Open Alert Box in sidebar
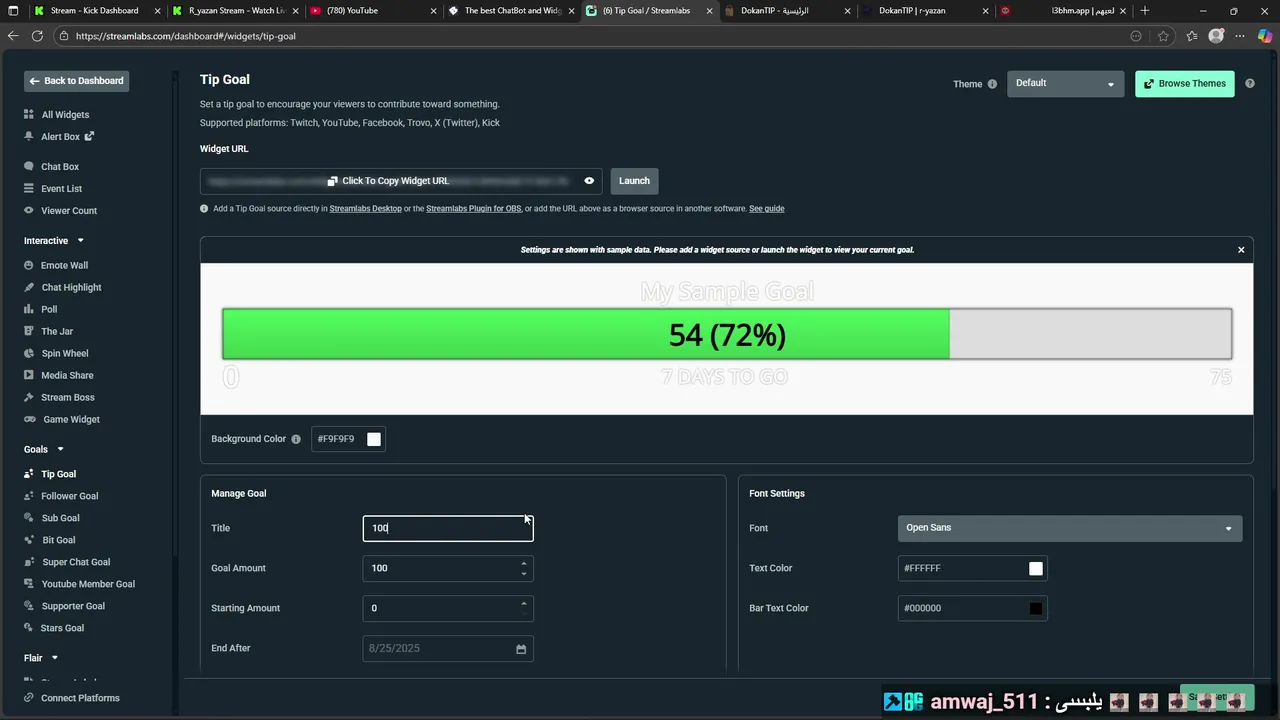This screenshot has width=1280, height=720. pyautogui.click(x=60, y=137)
